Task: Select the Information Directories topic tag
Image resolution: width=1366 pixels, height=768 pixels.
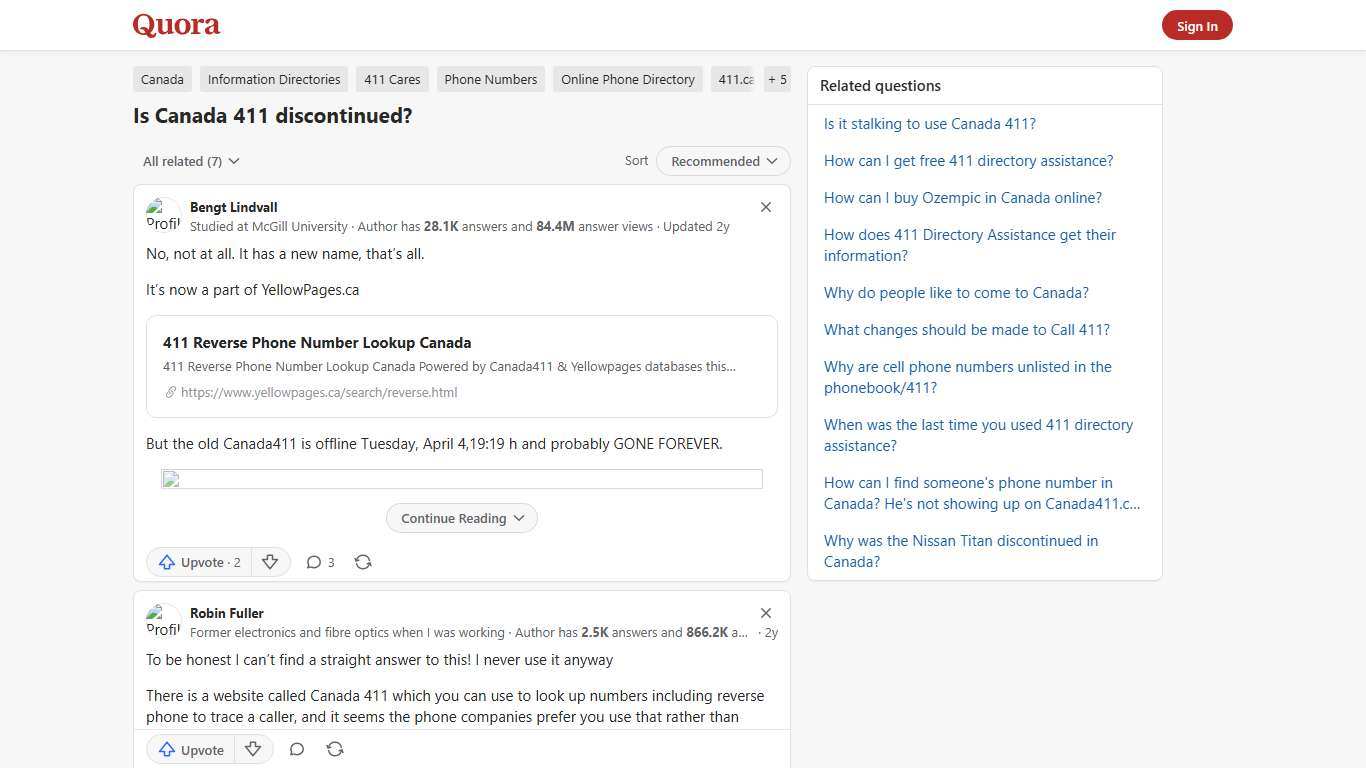Action: point(274,79)
